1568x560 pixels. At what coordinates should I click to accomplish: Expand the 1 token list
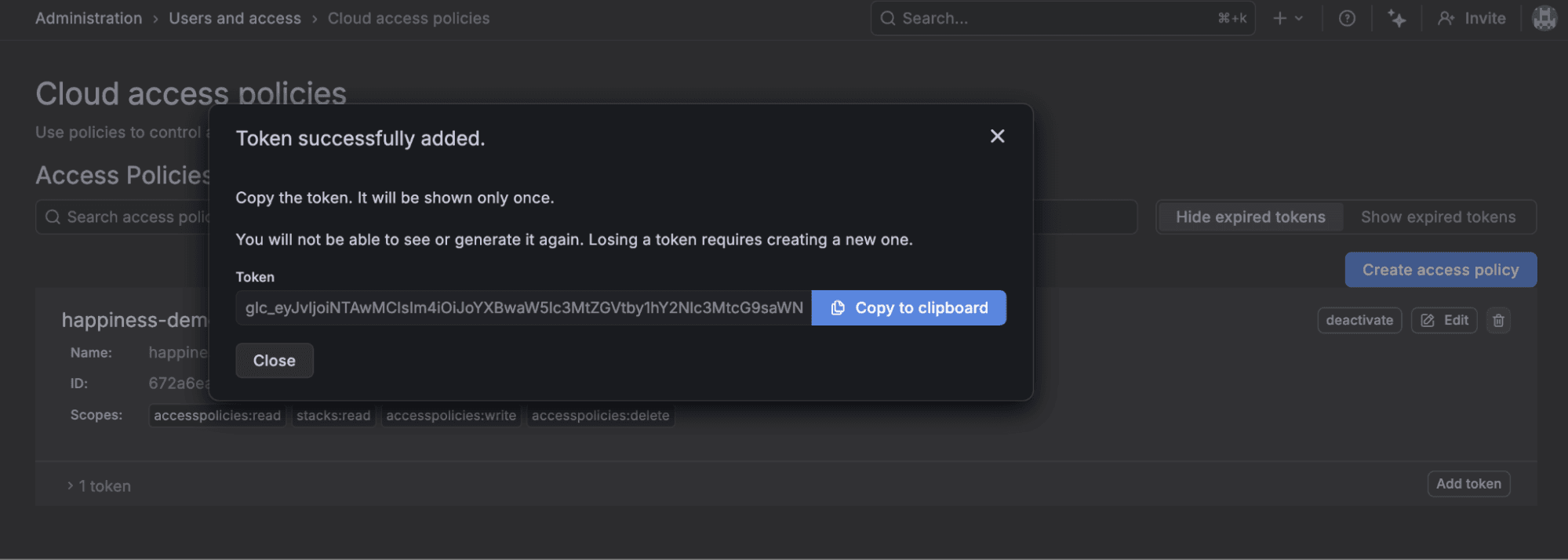[99, 486]
